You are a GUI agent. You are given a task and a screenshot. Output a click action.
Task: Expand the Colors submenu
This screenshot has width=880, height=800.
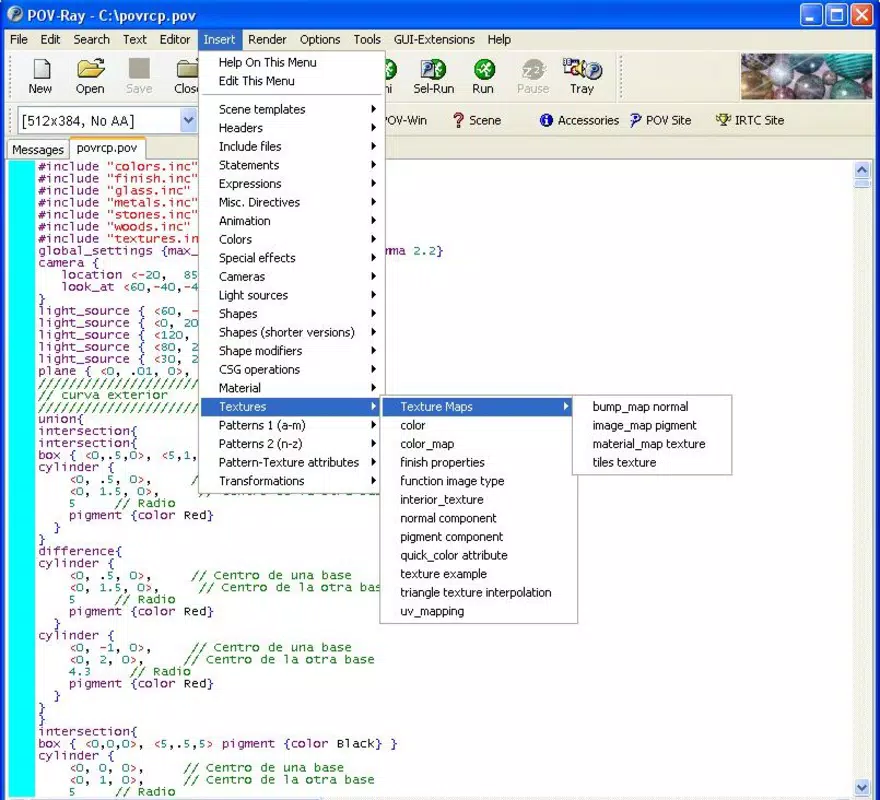point(291,239)
